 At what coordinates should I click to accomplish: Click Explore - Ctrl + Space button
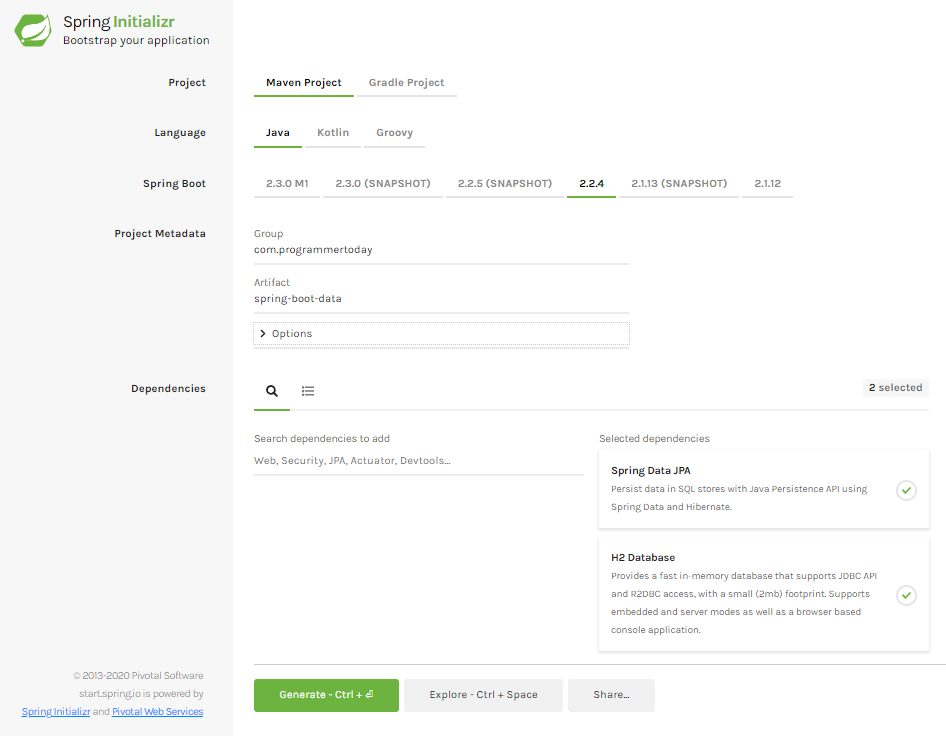coord(483,695)
